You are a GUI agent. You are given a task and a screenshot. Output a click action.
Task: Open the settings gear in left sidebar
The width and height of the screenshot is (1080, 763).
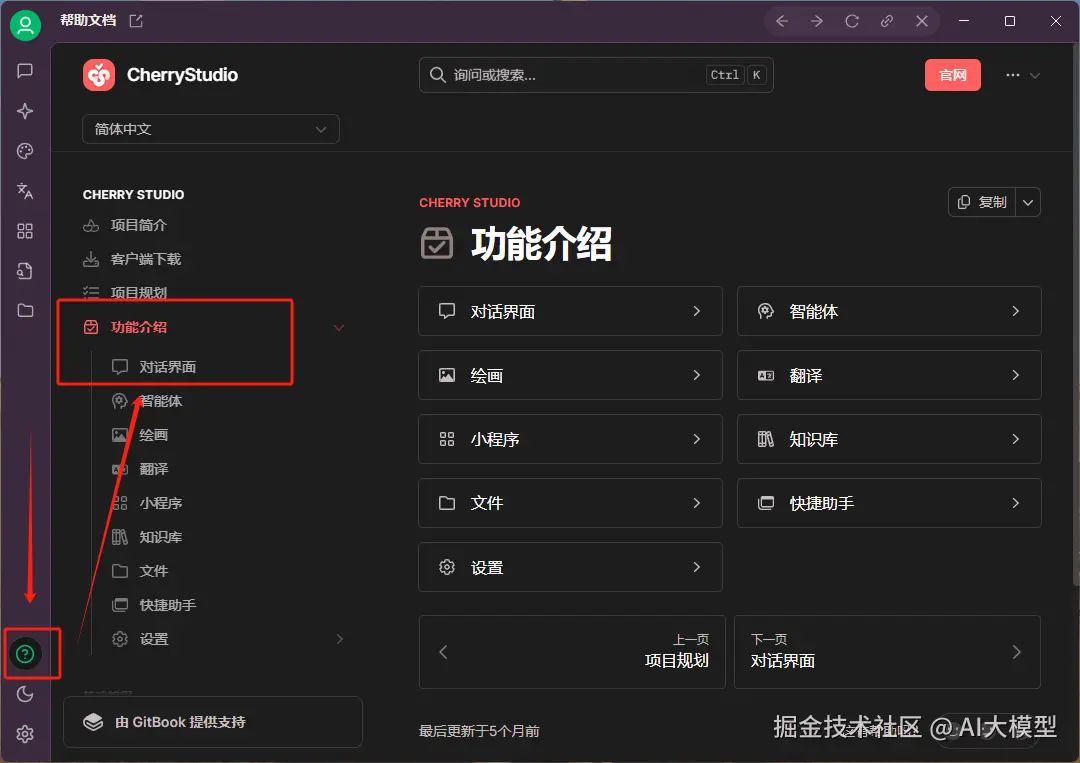pos(25,734)
